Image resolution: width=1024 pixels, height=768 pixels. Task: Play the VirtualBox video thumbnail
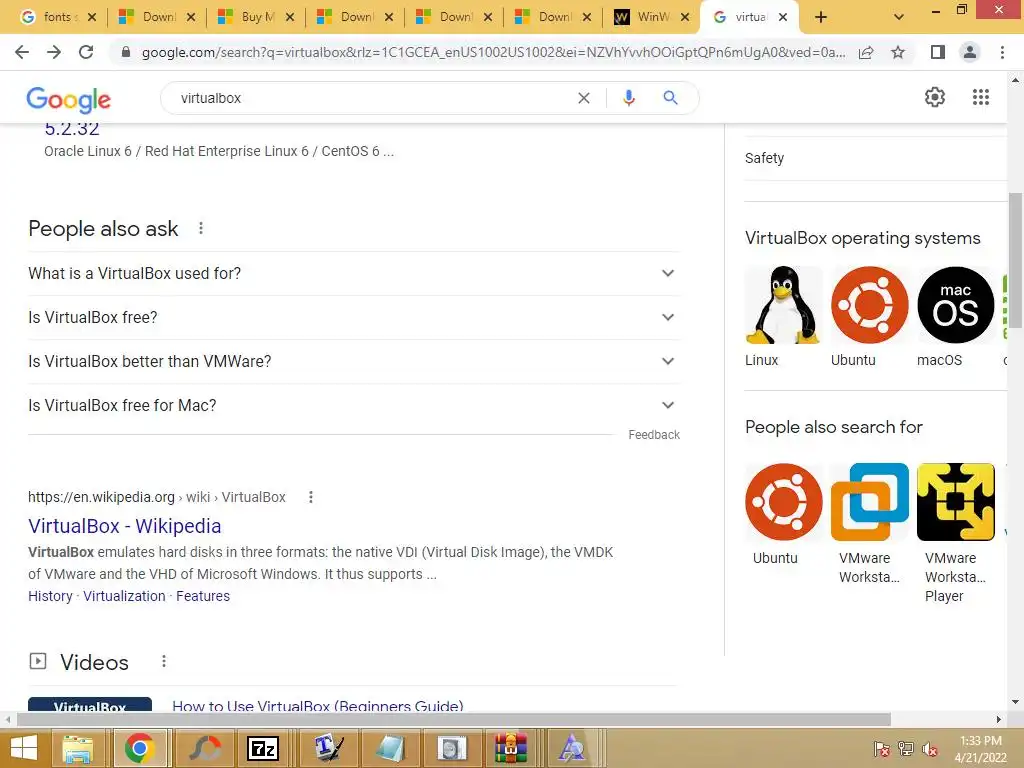(90, 705)
